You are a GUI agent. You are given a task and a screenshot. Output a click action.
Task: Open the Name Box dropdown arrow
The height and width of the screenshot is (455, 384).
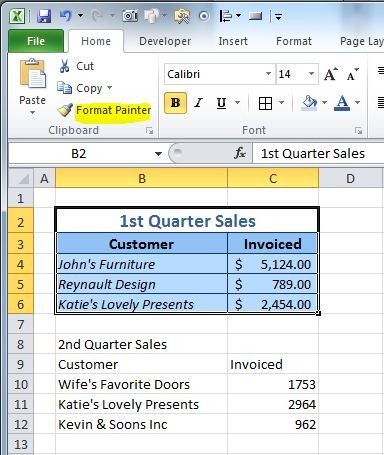tap(158, 154)
